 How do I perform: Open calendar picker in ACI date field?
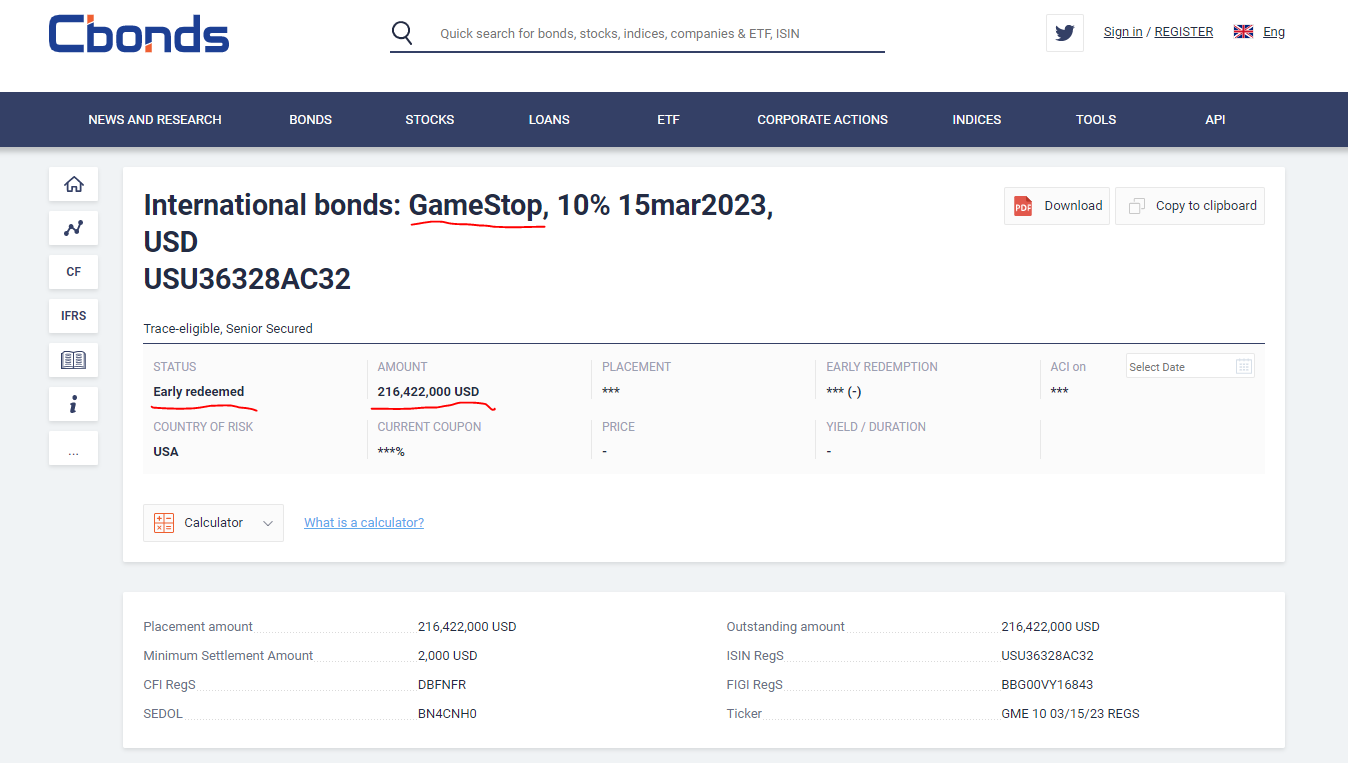coord(1243,367)
